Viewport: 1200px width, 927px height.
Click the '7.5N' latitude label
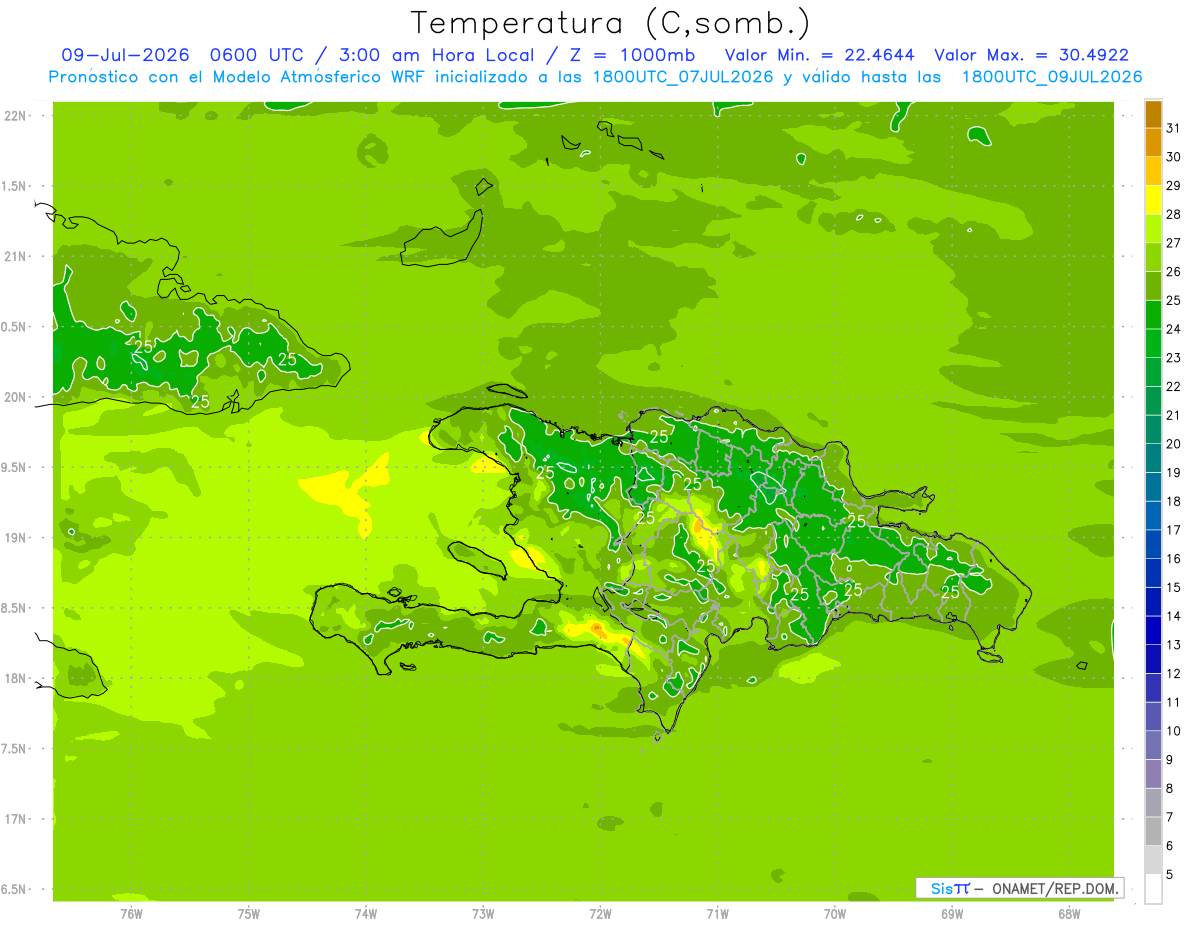pyautogui.click(x=14, y=749)
